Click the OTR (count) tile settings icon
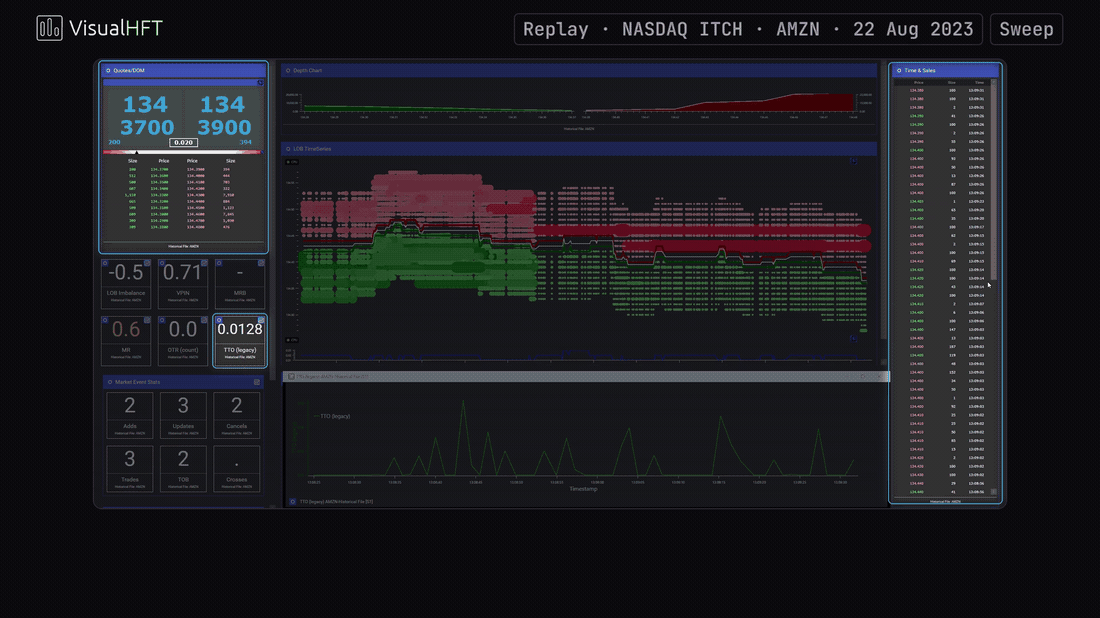 tap(162, 320)
